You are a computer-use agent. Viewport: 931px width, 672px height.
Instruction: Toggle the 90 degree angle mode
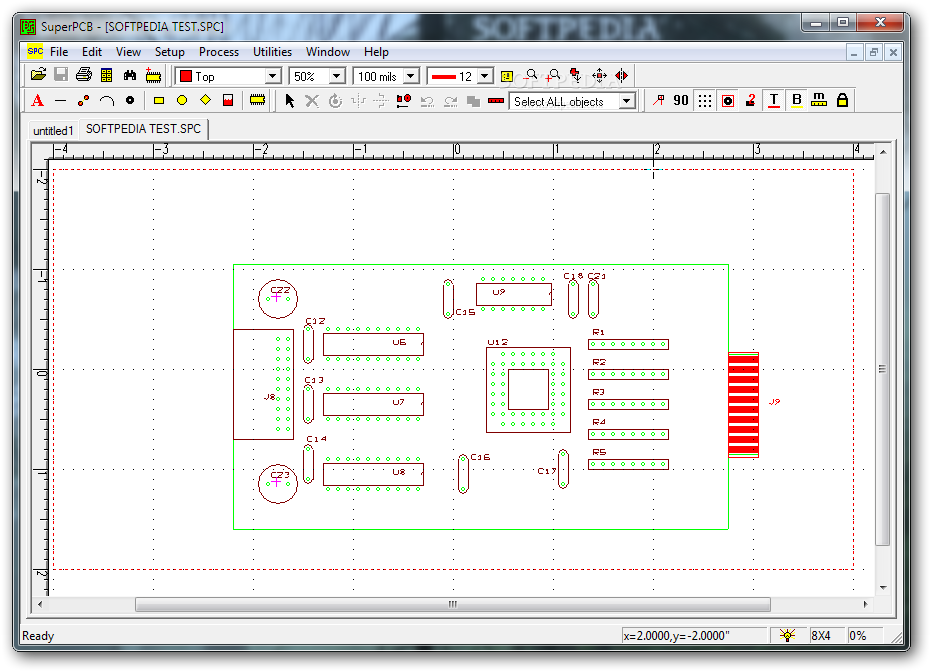[681, 100]
